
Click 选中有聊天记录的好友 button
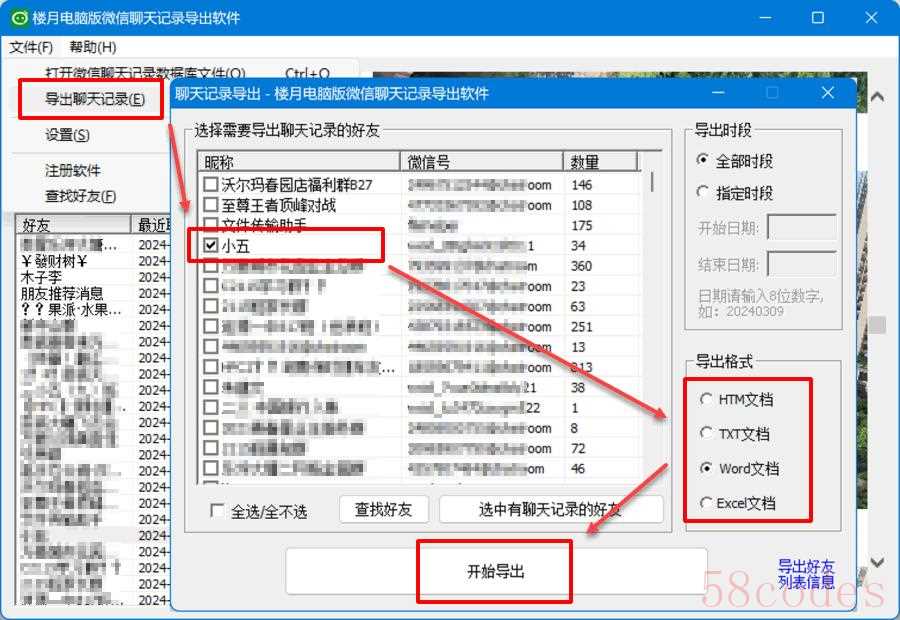[550, 510]
